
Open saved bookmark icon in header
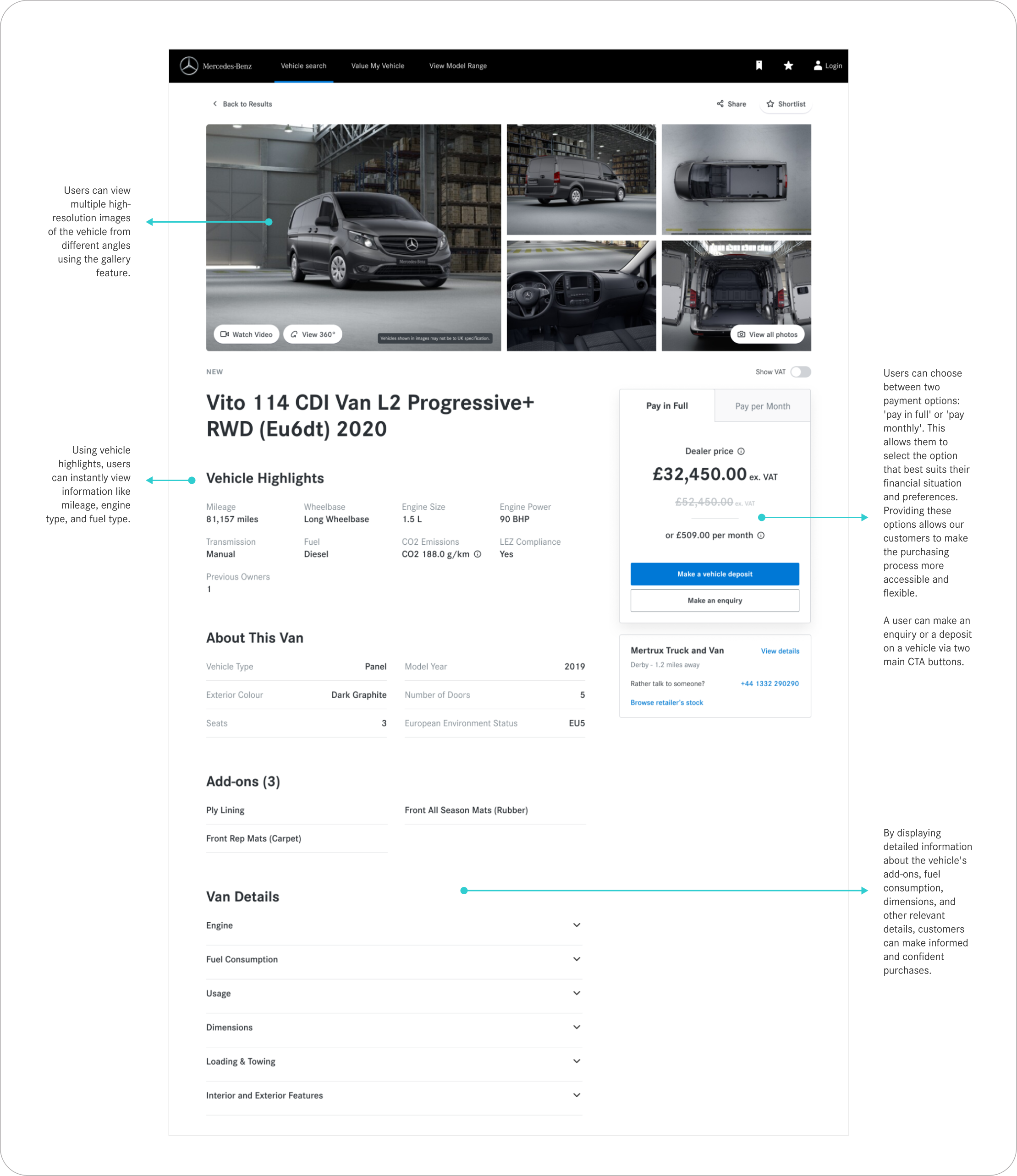click(759, 66)
